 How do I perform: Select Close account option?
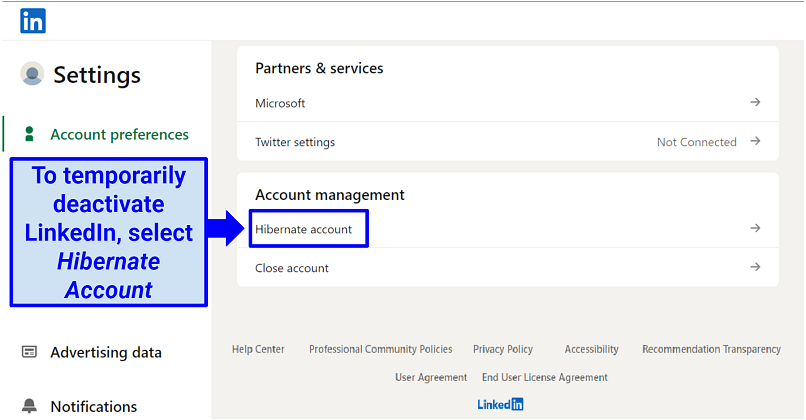[x=292, y=268]
